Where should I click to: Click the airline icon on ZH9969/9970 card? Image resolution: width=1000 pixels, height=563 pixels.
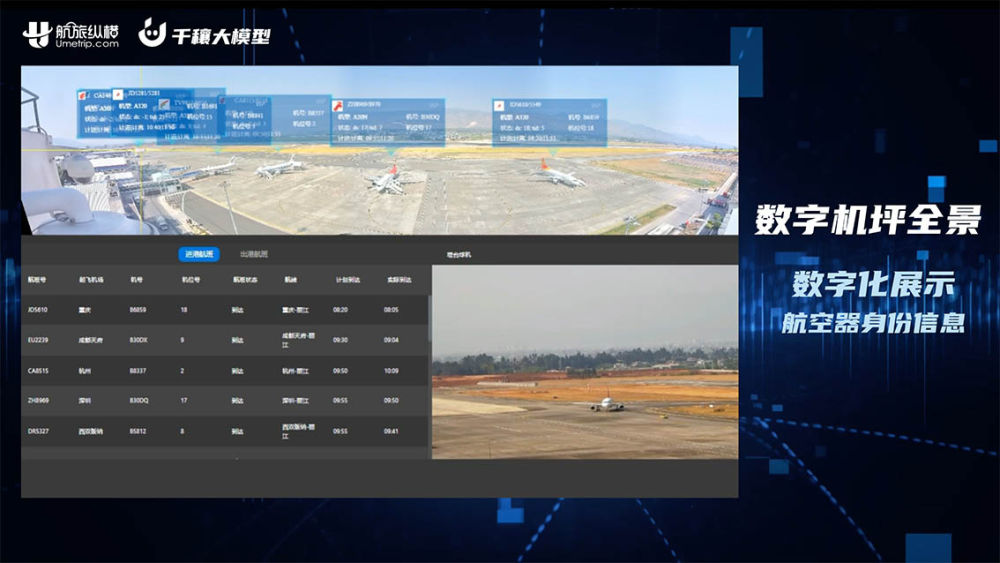point(338,103)
